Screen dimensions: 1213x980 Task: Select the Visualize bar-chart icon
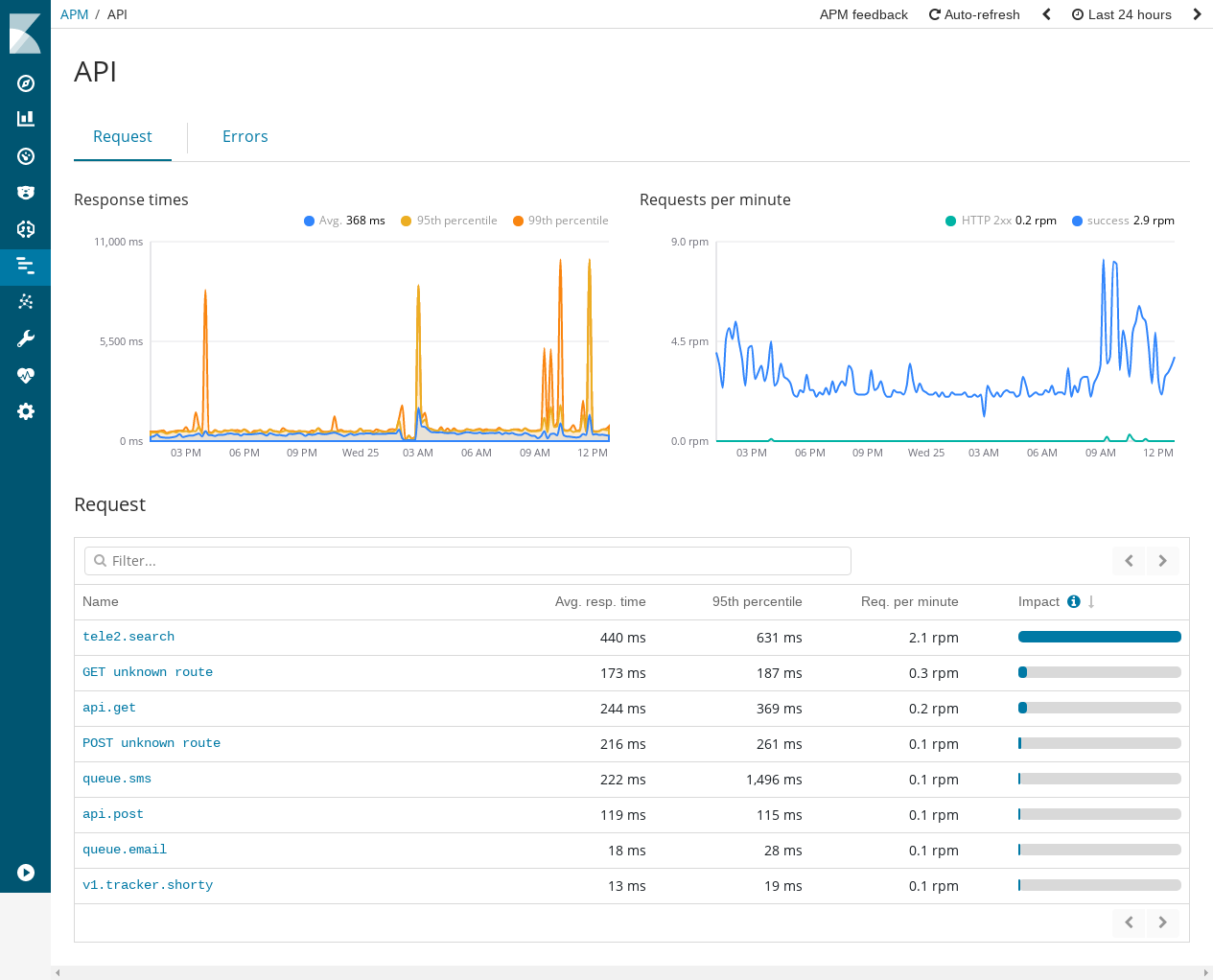[25, 118]
